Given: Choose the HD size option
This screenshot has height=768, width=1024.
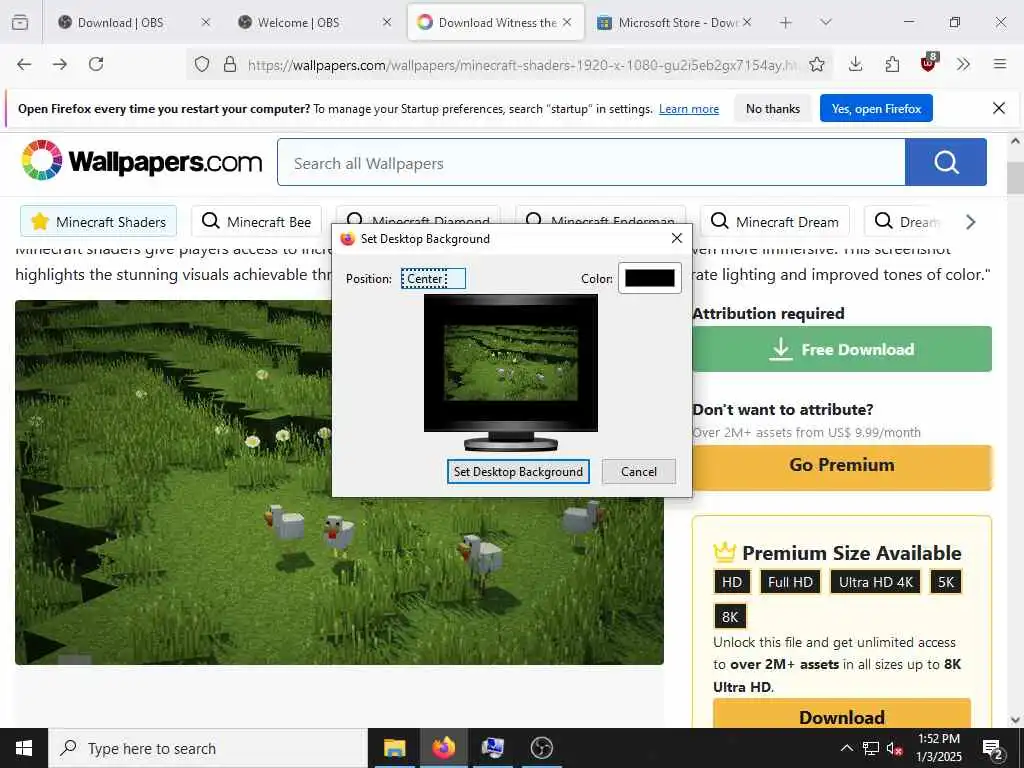Looking at the screenshot, I should tap(731, 582).
